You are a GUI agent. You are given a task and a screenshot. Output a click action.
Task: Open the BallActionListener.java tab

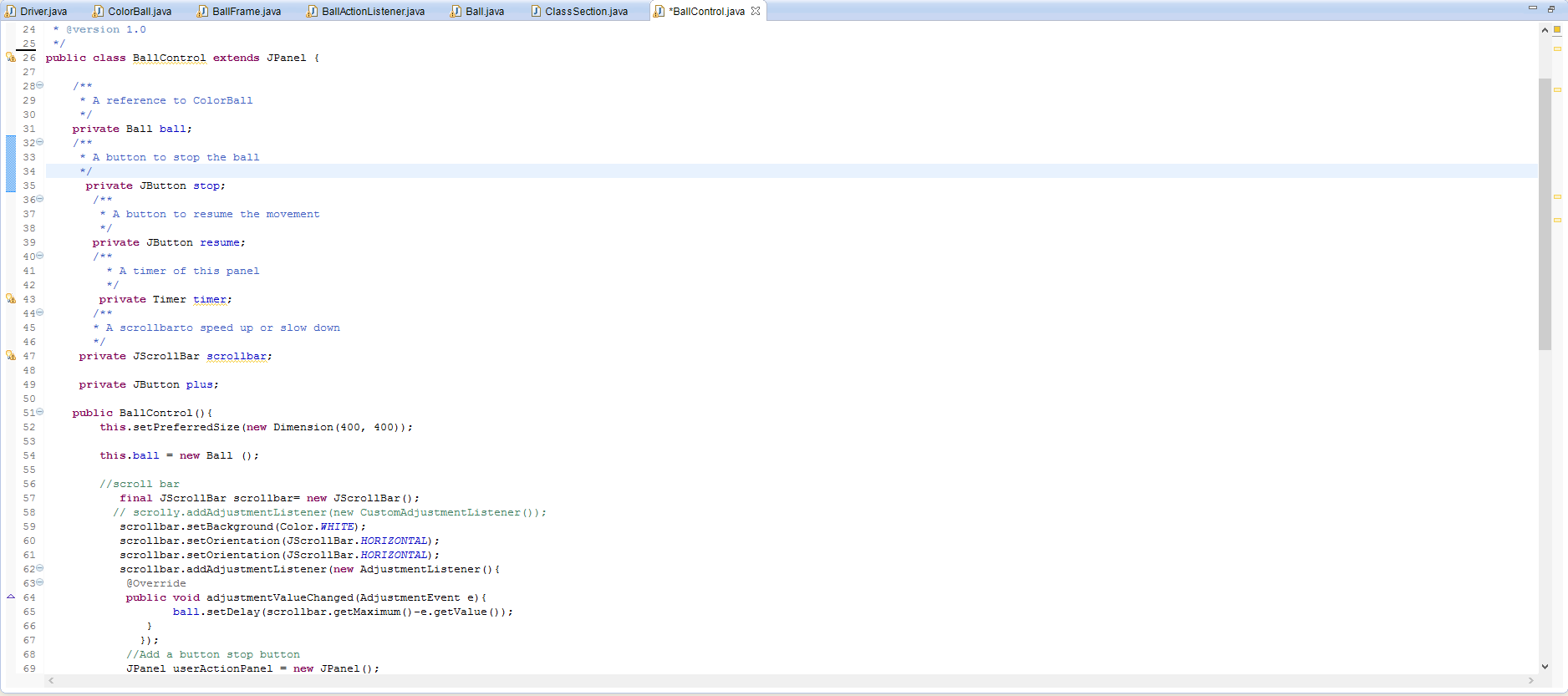(367, 11)
